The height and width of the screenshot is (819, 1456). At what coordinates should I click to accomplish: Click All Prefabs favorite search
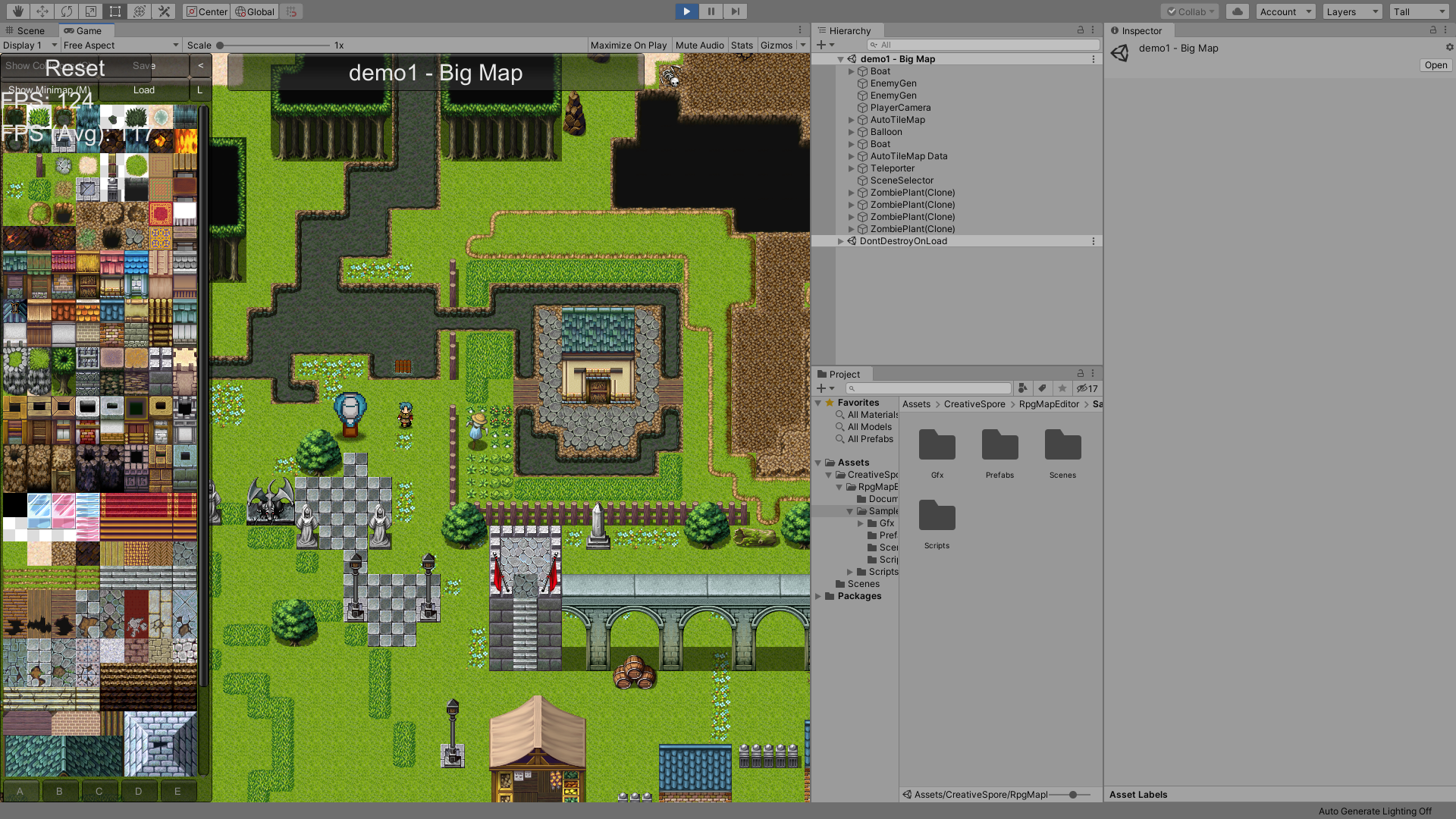pos(869,439)
